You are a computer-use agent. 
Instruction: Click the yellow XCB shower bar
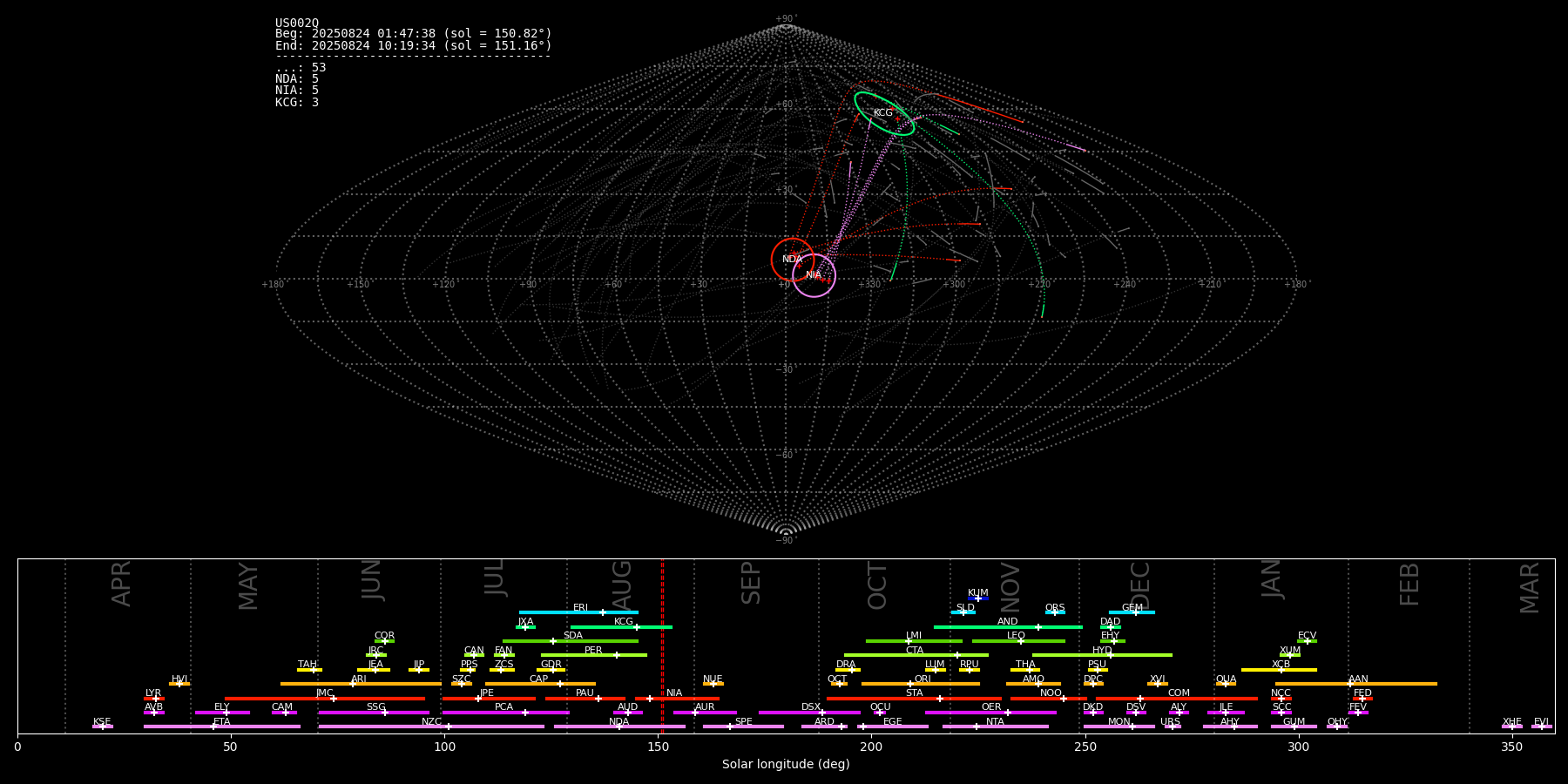1279,670
